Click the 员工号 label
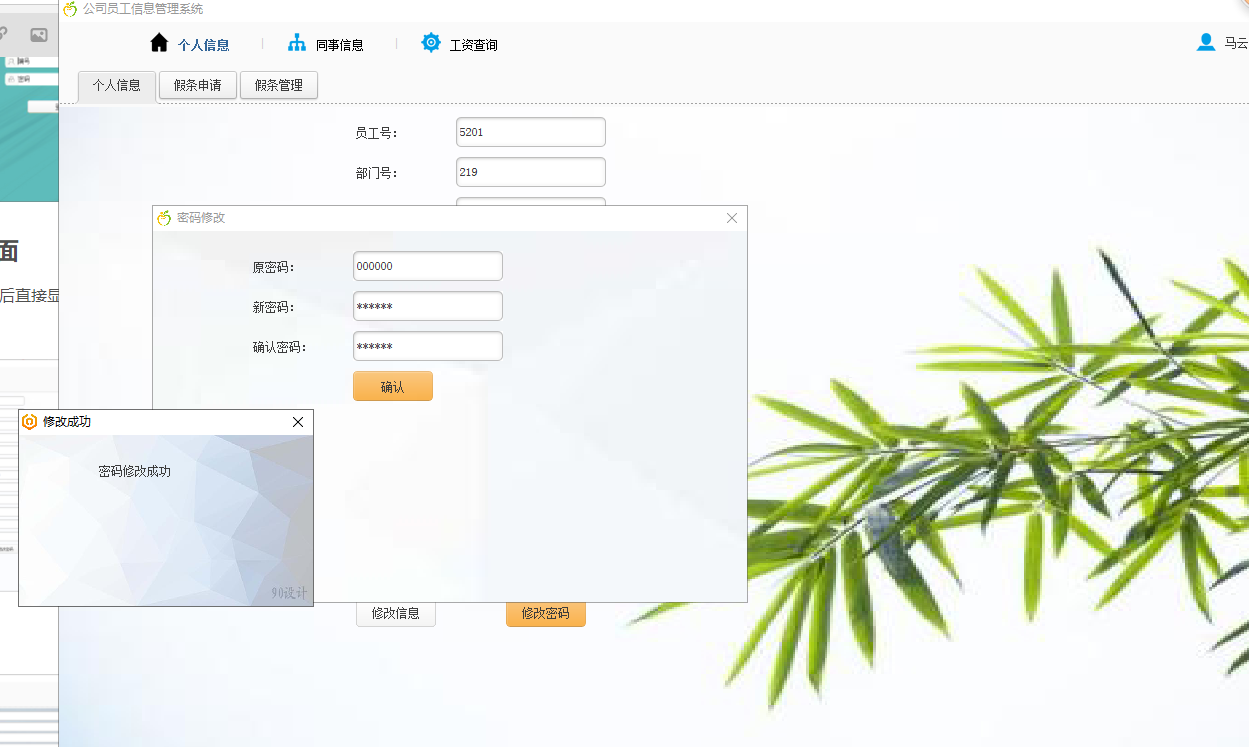Screen dimensions: 1249x747 coord(377,133)
